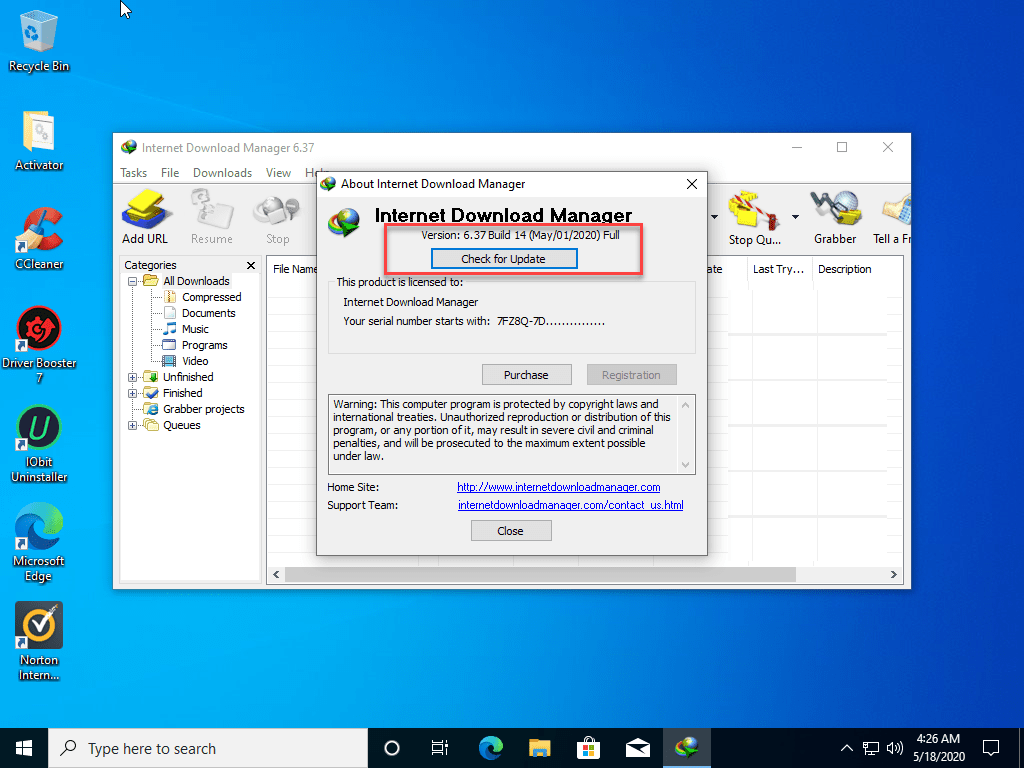Launch IObit Uninstaller shortcut
1024x768 pixels.
(x=39, y=444)
